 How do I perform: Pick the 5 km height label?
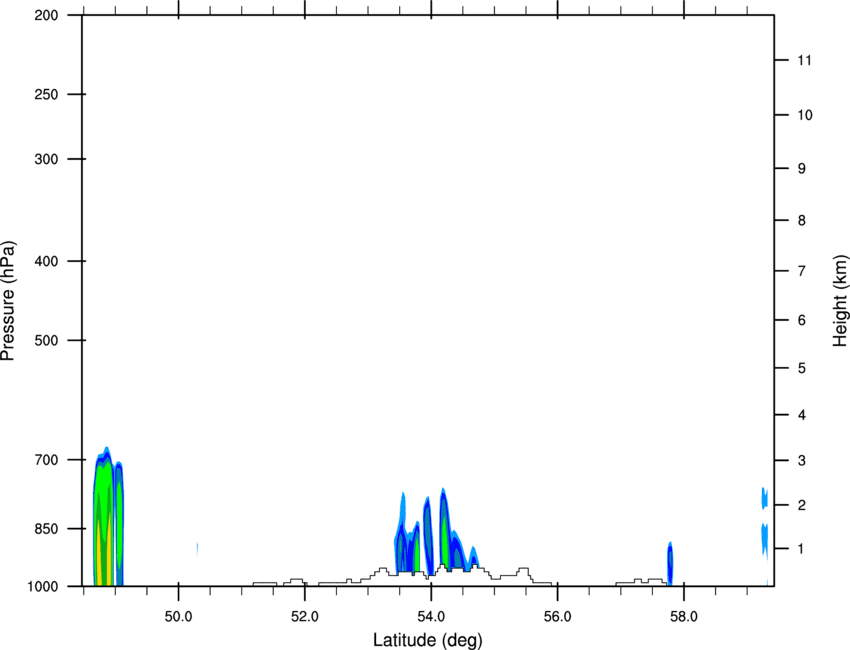(x=802, y=368)
